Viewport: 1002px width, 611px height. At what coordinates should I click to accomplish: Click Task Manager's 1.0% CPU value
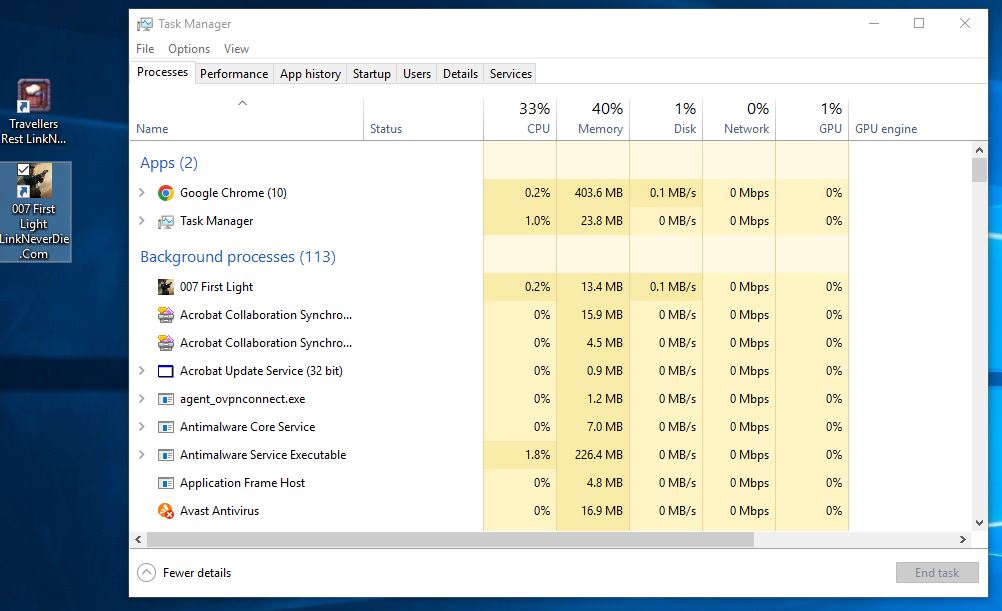537,220
